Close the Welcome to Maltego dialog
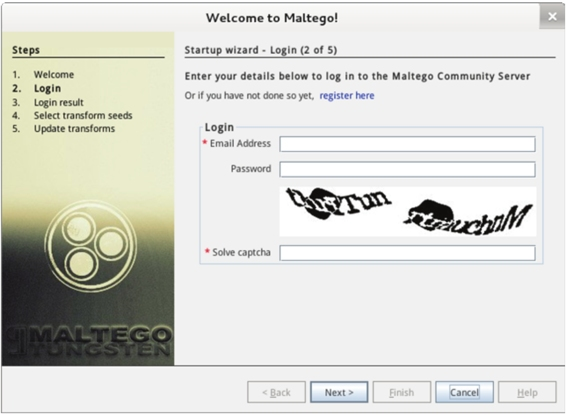 [552, 17]
